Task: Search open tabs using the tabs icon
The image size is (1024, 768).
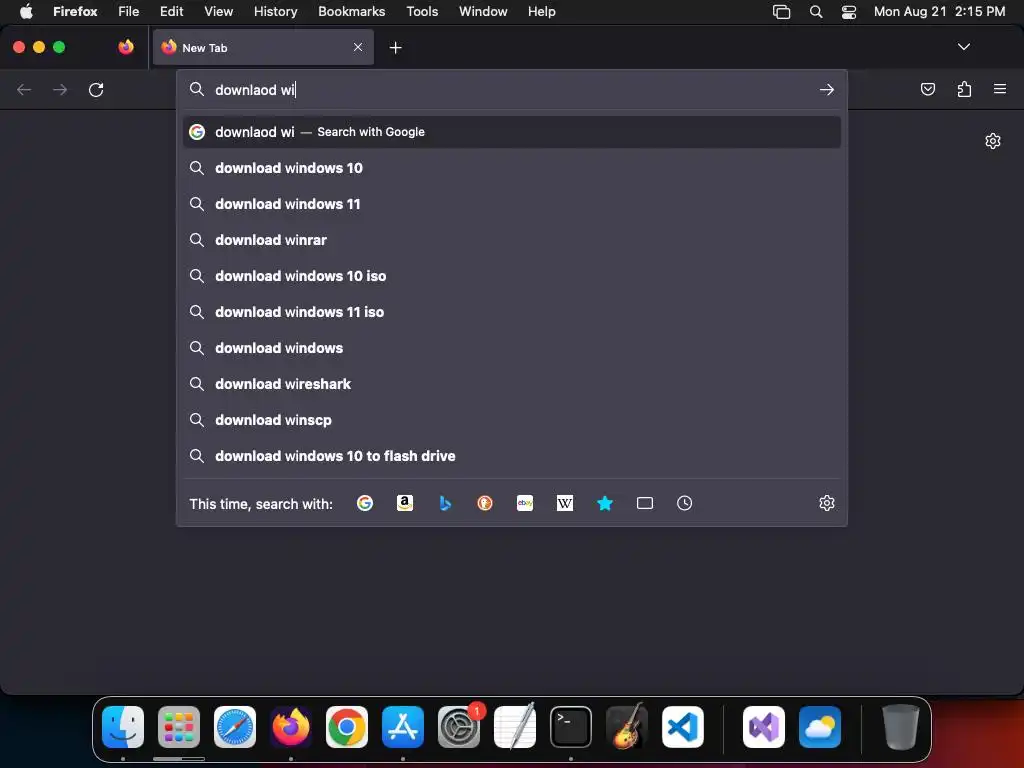Action: coord(645,503)
